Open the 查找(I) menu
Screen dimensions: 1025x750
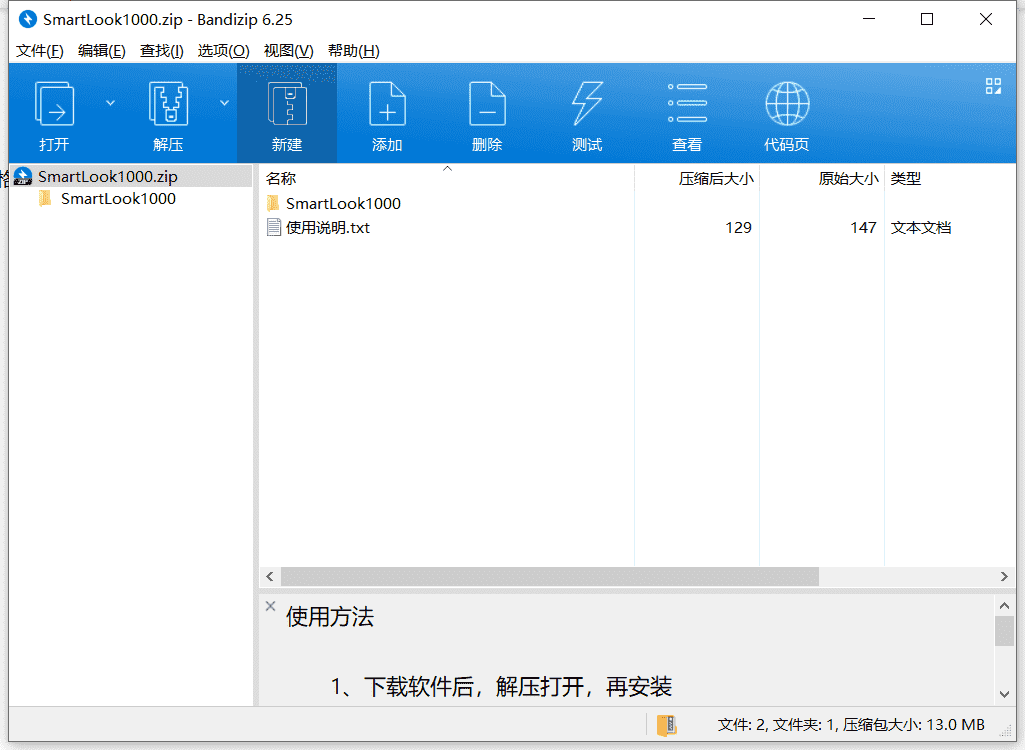tap(161, 50)
